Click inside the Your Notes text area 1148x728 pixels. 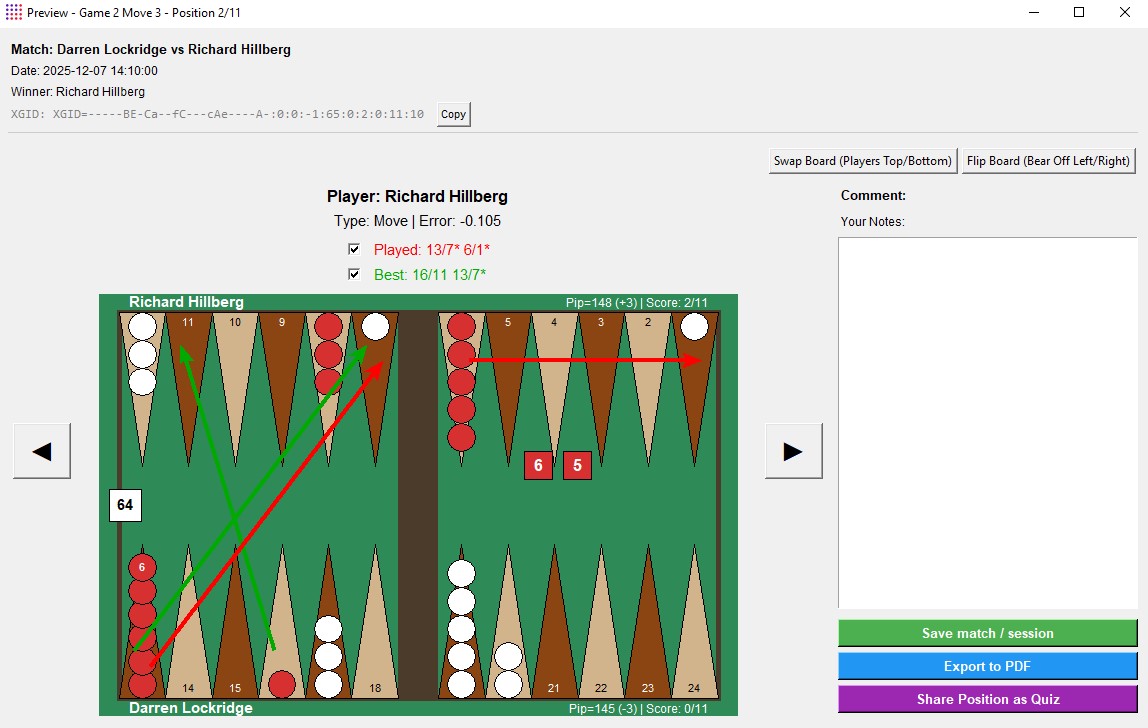coord(987,422)
